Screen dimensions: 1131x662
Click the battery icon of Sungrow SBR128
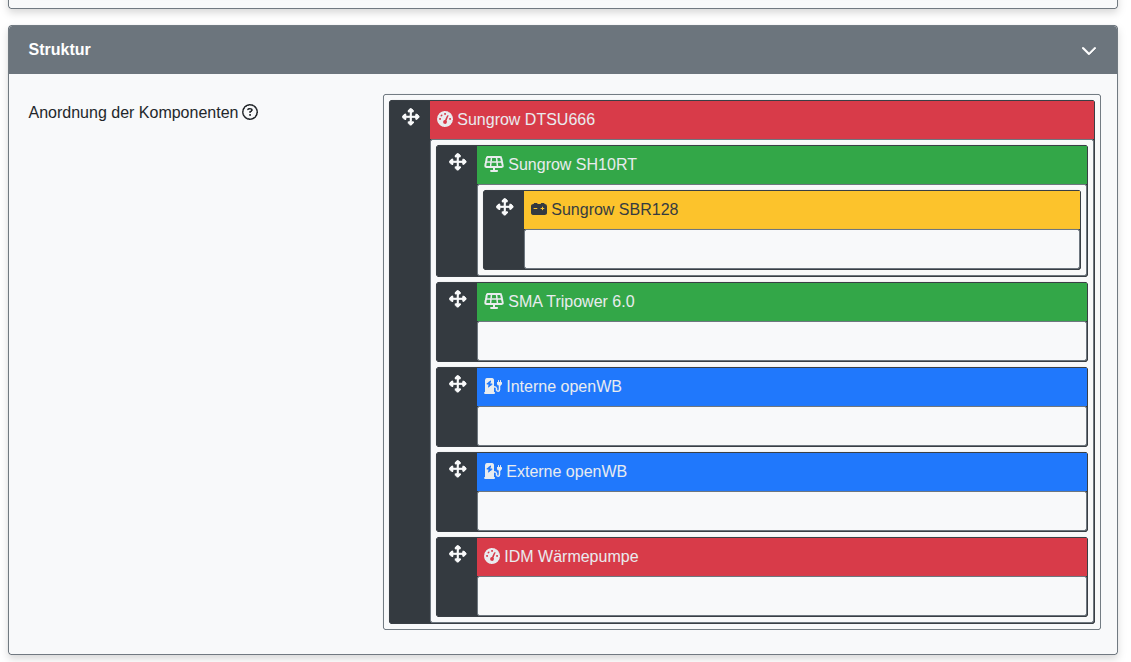click(x=539, y=209)
